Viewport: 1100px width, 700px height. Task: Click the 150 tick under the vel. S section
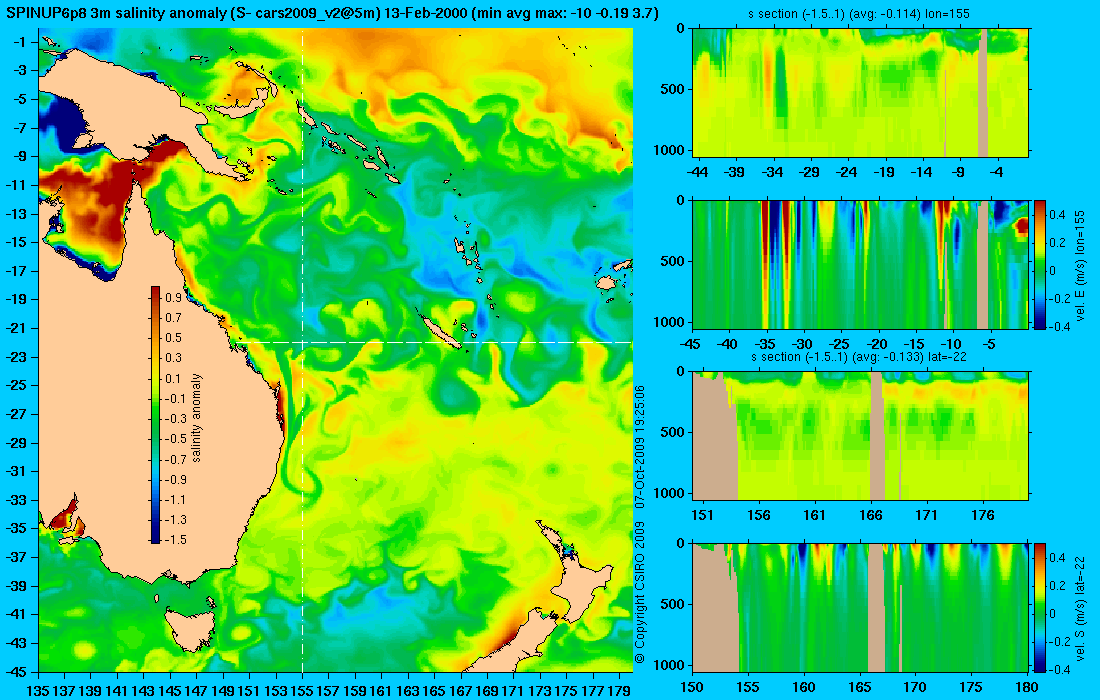(x=692, y=687)
